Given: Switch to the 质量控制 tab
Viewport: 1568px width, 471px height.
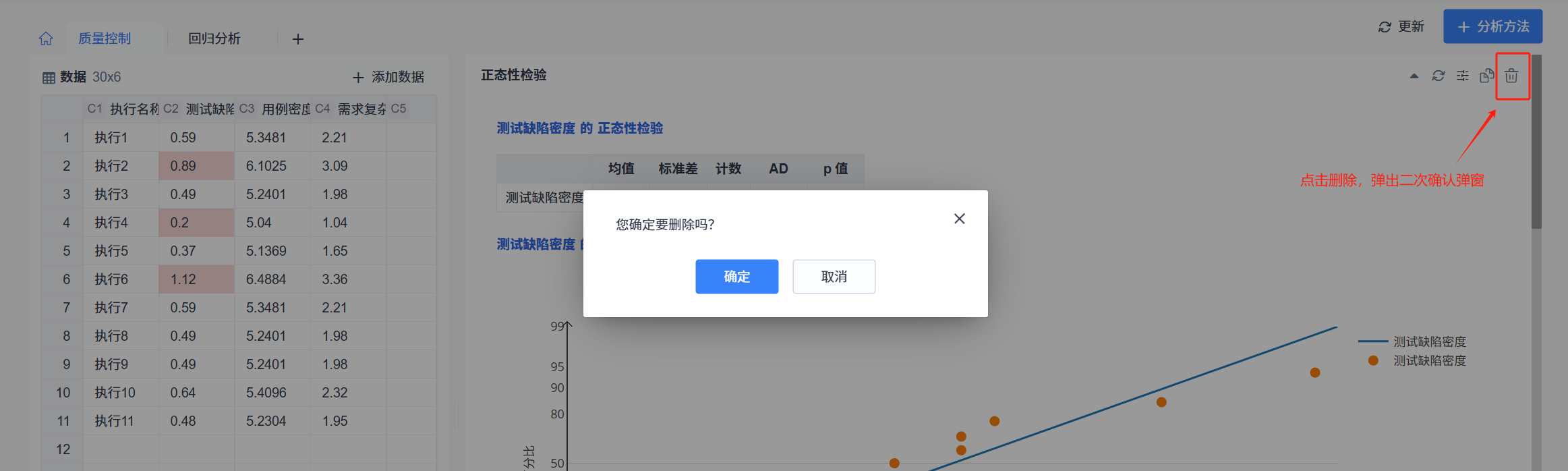Looking at the screenshot, I should [105, 38].
